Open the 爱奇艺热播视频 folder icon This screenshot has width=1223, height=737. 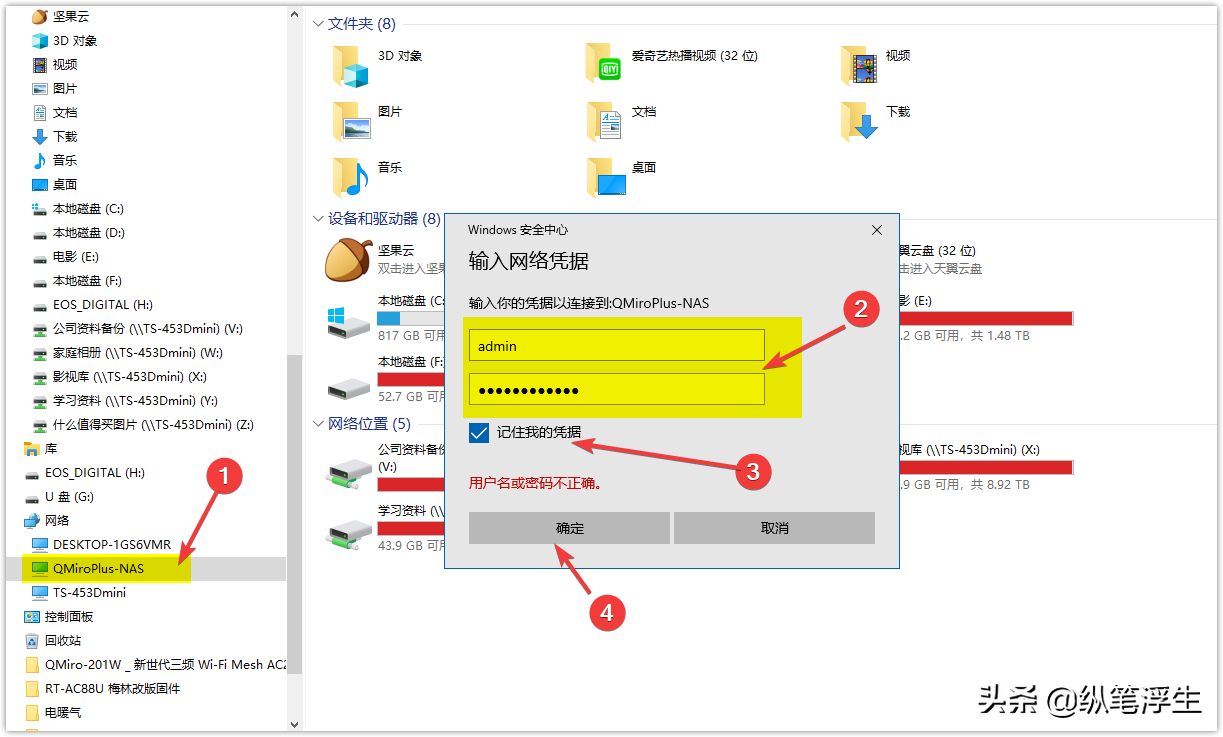click(605, 64)
